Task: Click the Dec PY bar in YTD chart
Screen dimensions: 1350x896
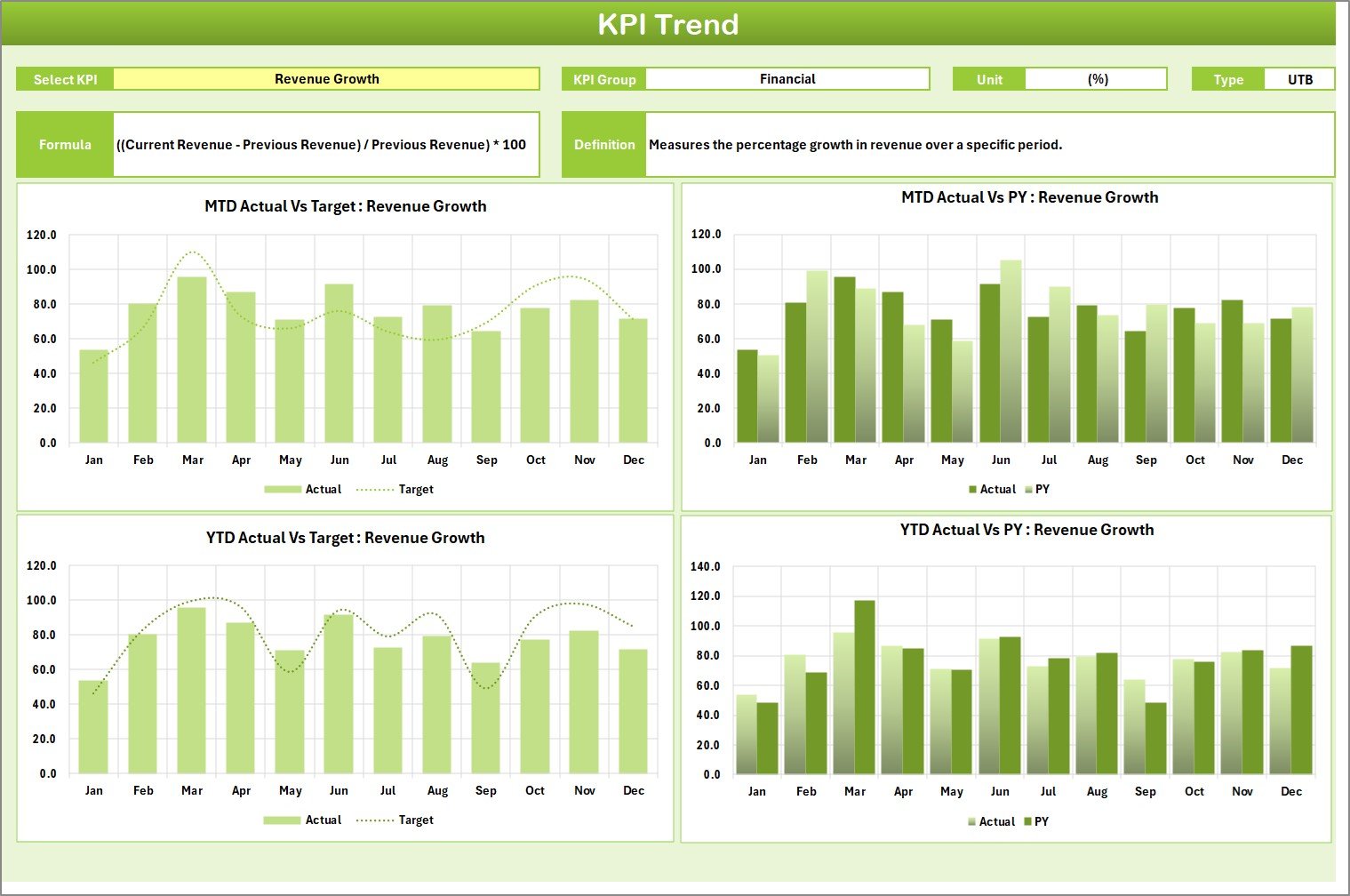Action: pyautogui.click(x=1300, y=711)
